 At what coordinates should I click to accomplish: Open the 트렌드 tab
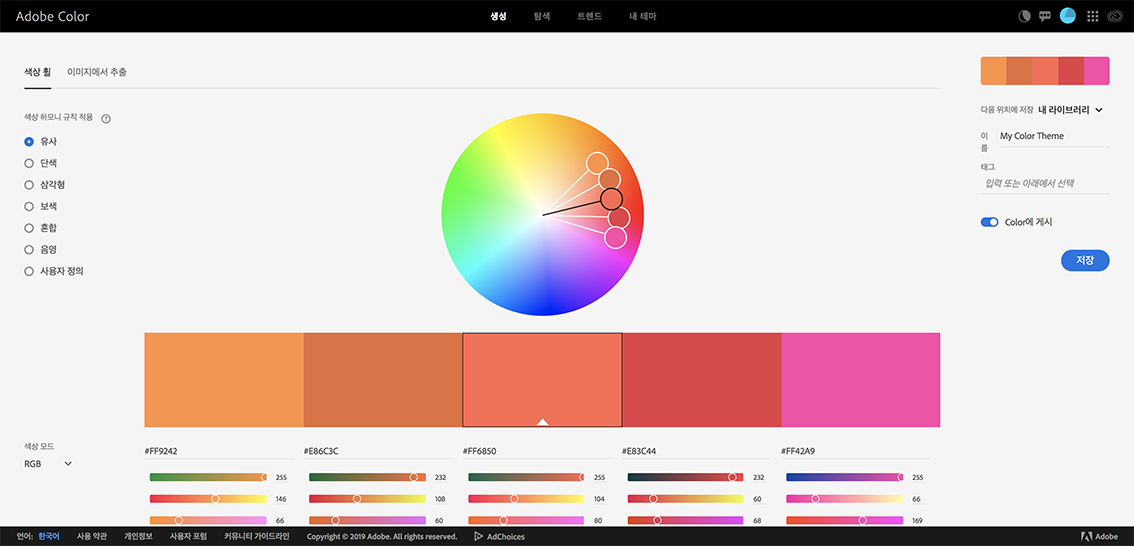coord(589,16)
